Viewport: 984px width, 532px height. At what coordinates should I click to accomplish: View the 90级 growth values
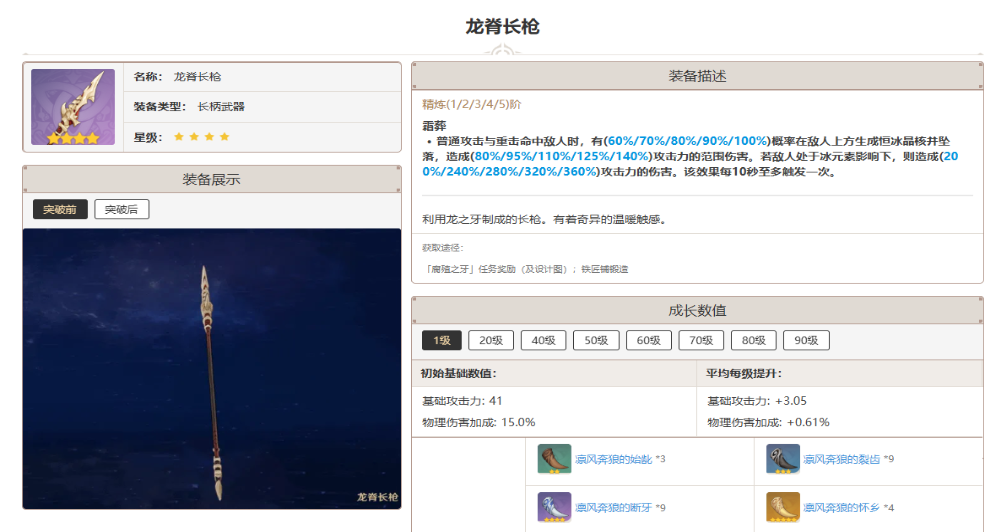coord(806,340)
